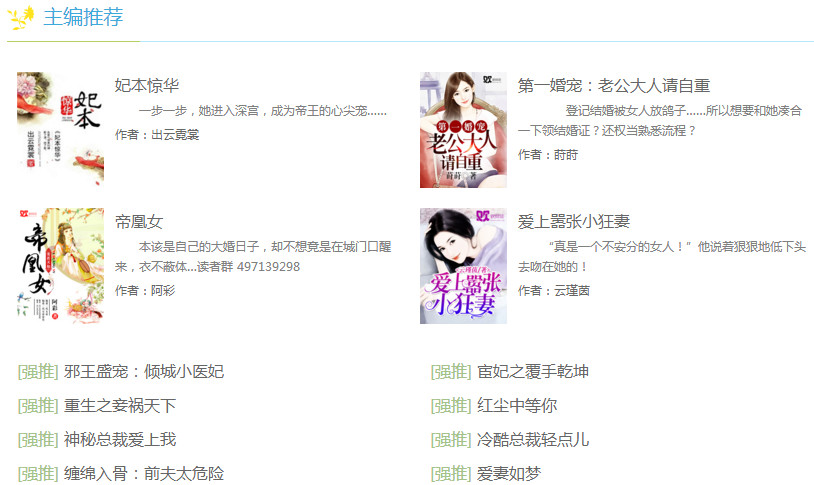Open the 妃本惊华 title link

click(x=147, y=85)
